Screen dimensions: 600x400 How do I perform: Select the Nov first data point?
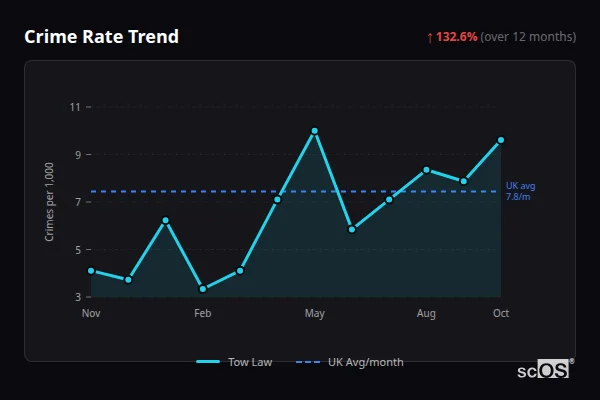click(x=91, y=271)
